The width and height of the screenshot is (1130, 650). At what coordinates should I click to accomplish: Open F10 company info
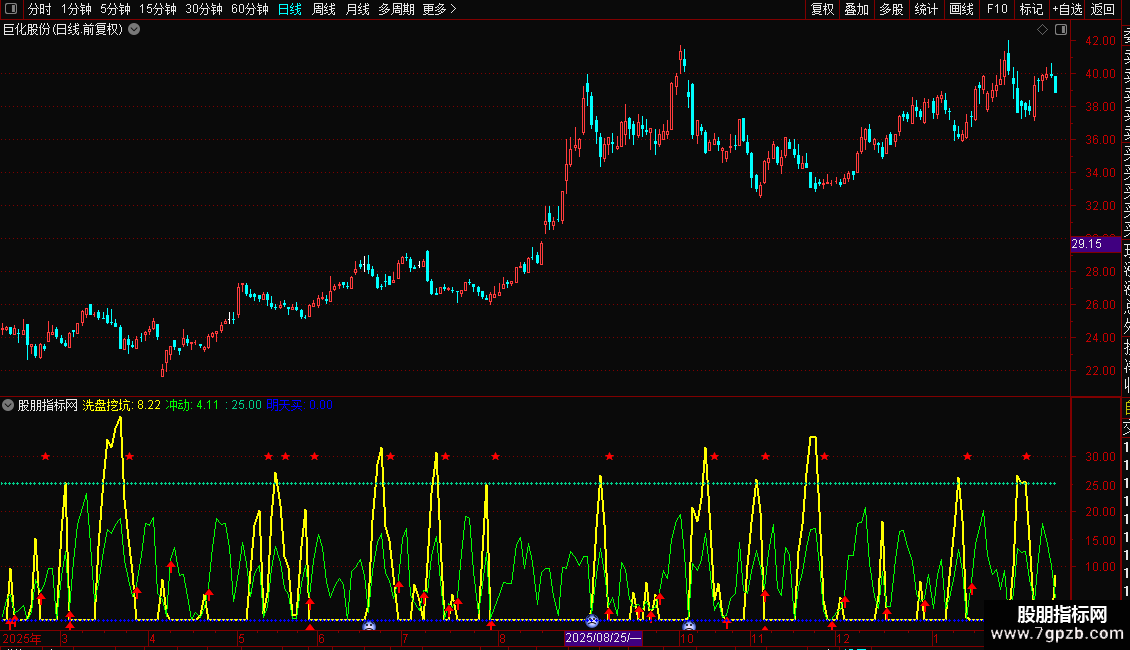point(997,9)
